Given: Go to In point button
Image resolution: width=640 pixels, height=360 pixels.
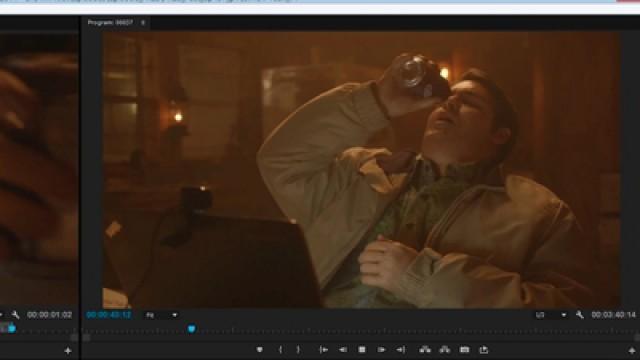Looking at the screenshot, I should (x=323, y=350).
